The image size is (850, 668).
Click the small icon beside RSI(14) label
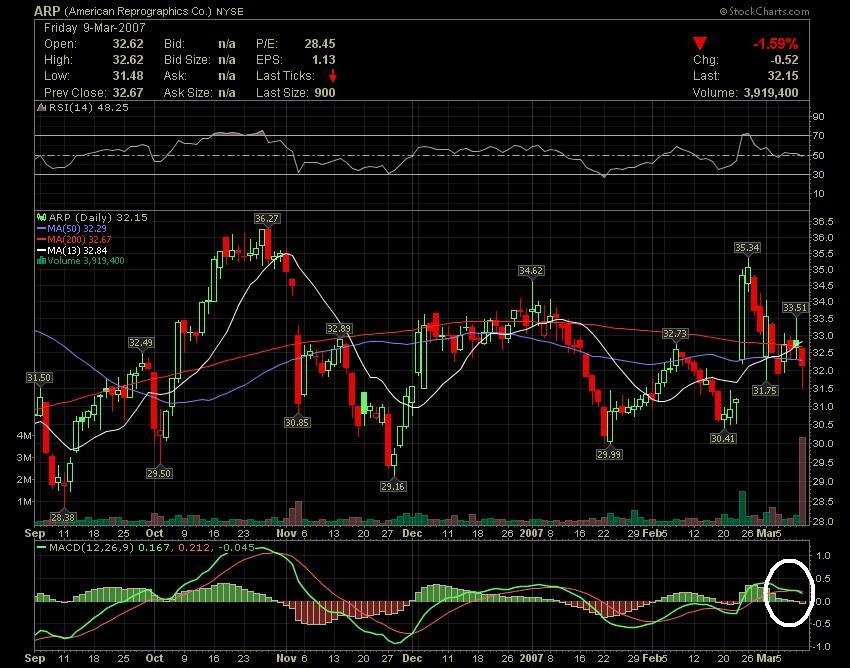click(x=42, y=107)
